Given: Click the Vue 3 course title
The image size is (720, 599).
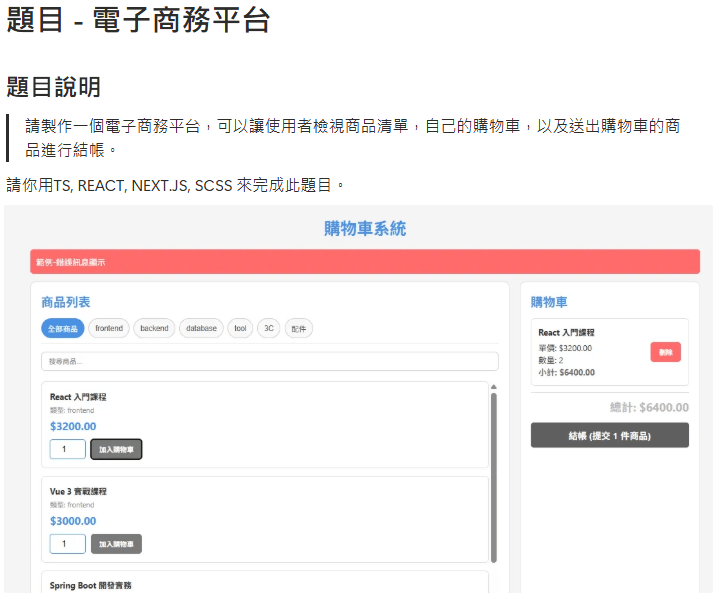Looking at the screenshot, I should tap(78, 492).
